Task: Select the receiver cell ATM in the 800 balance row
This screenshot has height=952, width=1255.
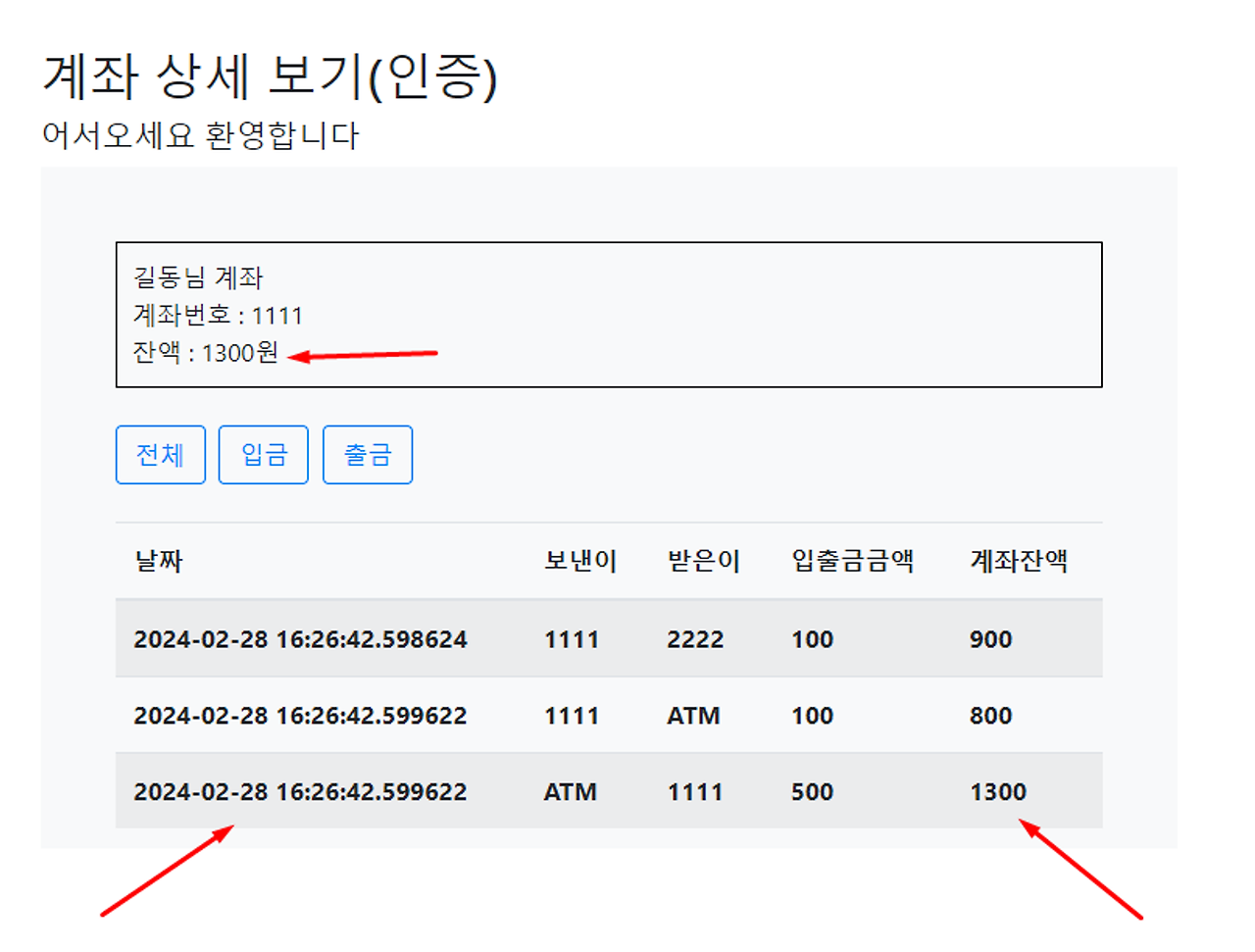Action: (x=694, y=716)
